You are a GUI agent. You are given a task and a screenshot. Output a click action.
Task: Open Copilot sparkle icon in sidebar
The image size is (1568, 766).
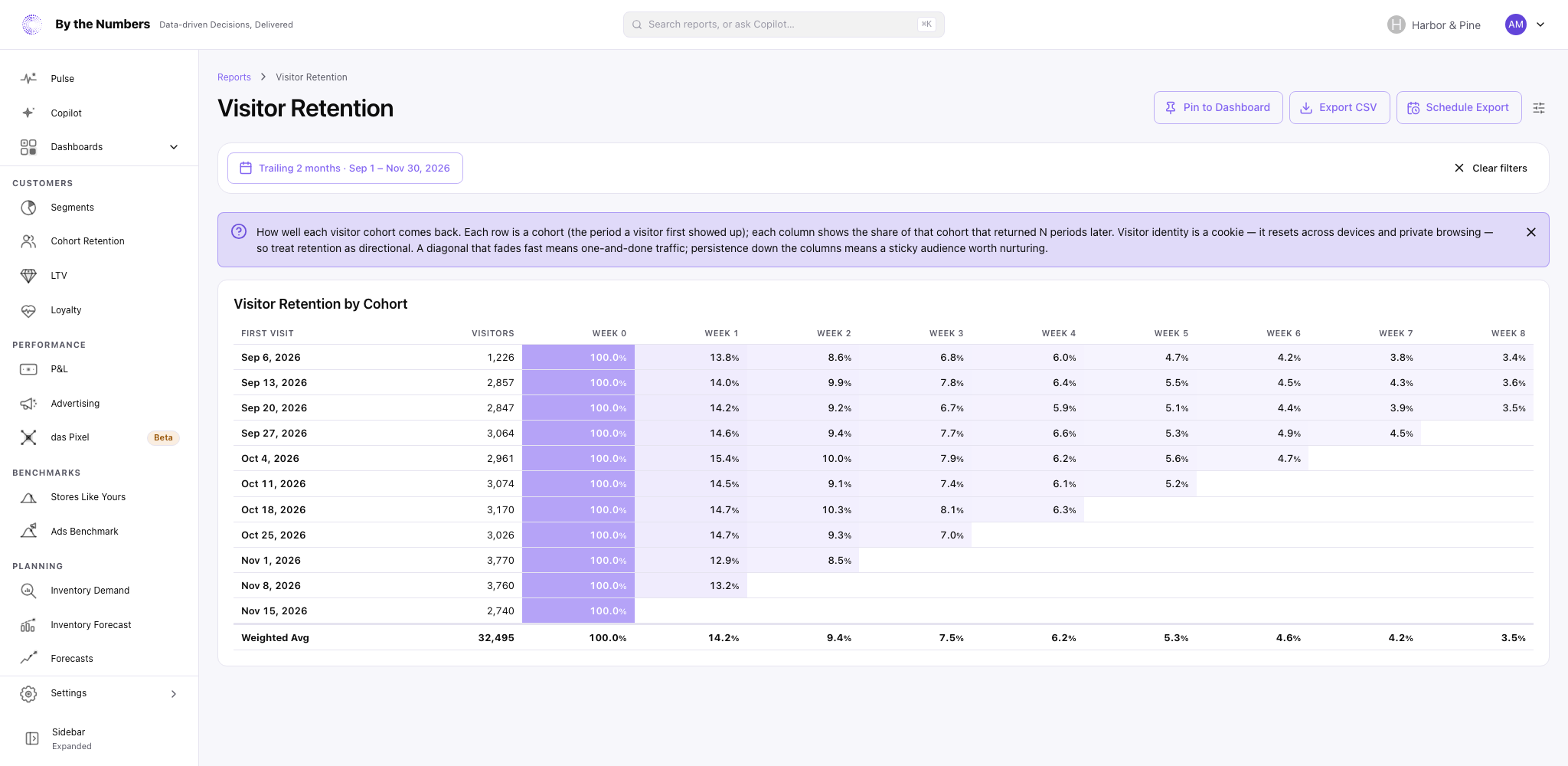click(x=28, y=113)
